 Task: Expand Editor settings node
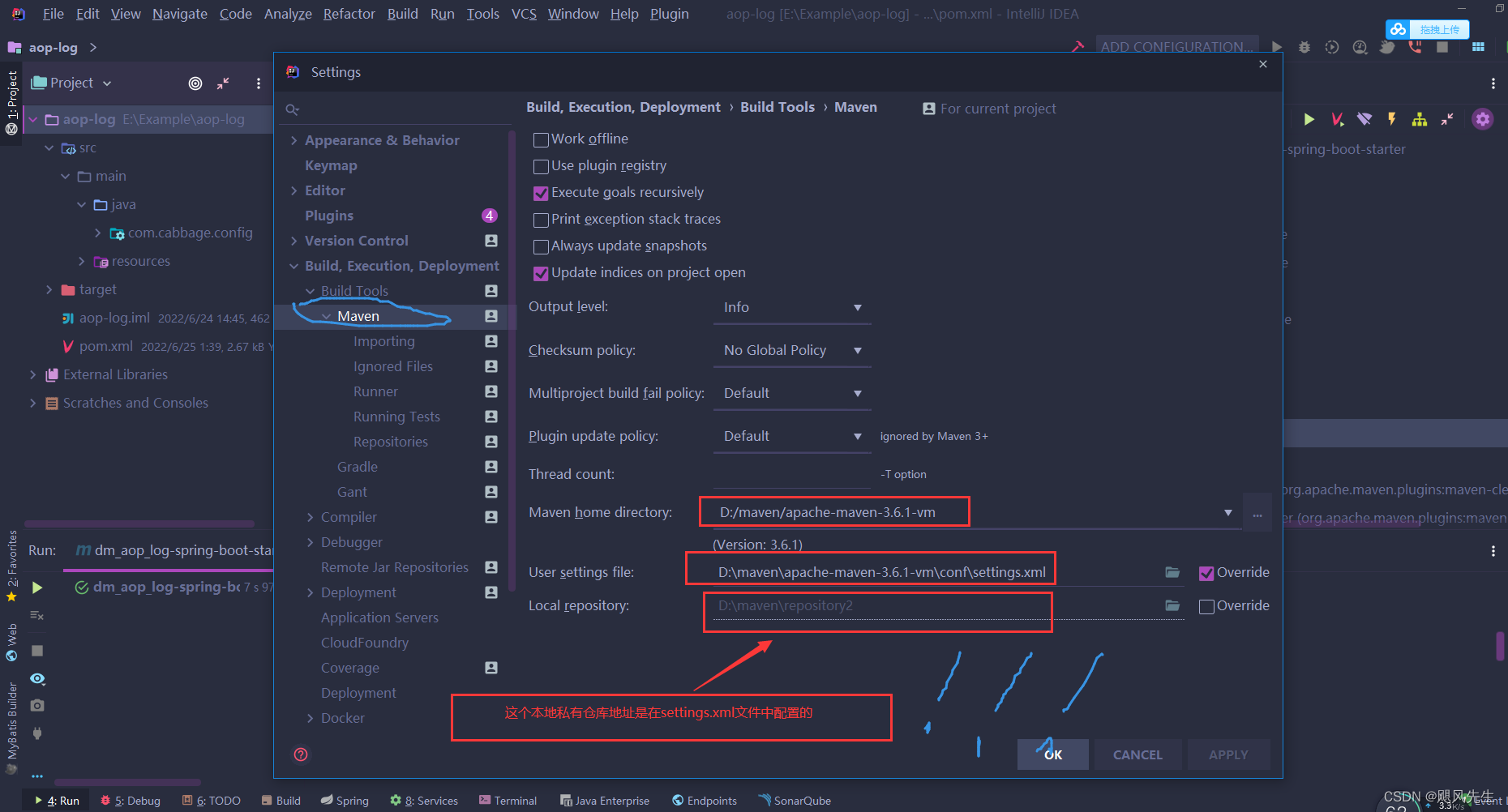coord(293,190)
